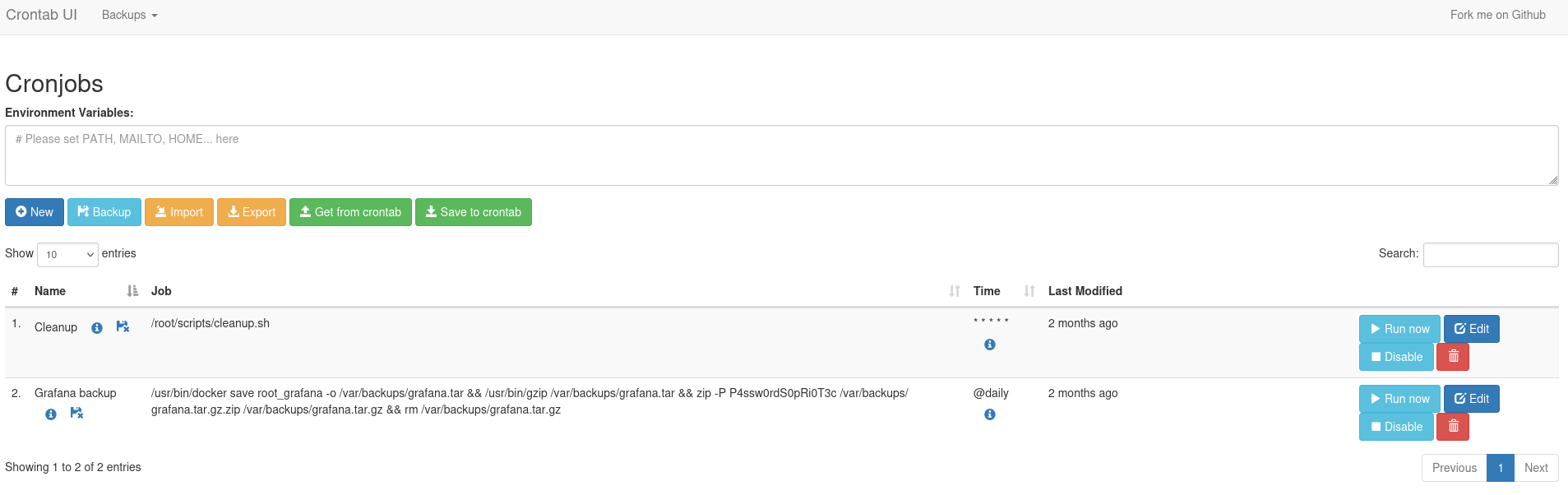Image resolution: width=1568 pixels, height=495 pixels.
Task: Select page 1 in pagination
Action: [x=1501, y=468]
